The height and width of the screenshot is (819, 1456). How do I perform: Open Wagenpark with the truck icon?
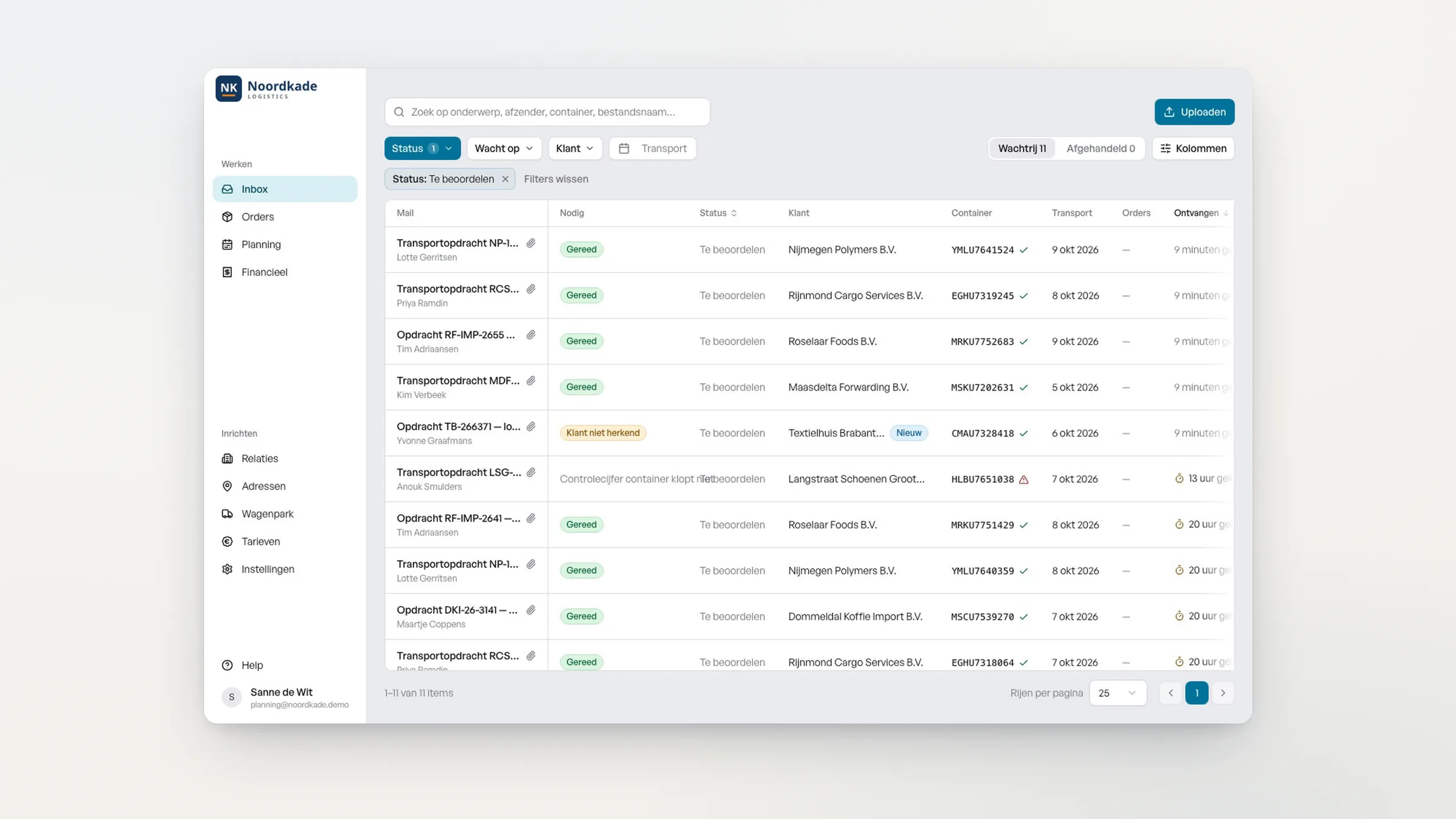tap(285, 514)
